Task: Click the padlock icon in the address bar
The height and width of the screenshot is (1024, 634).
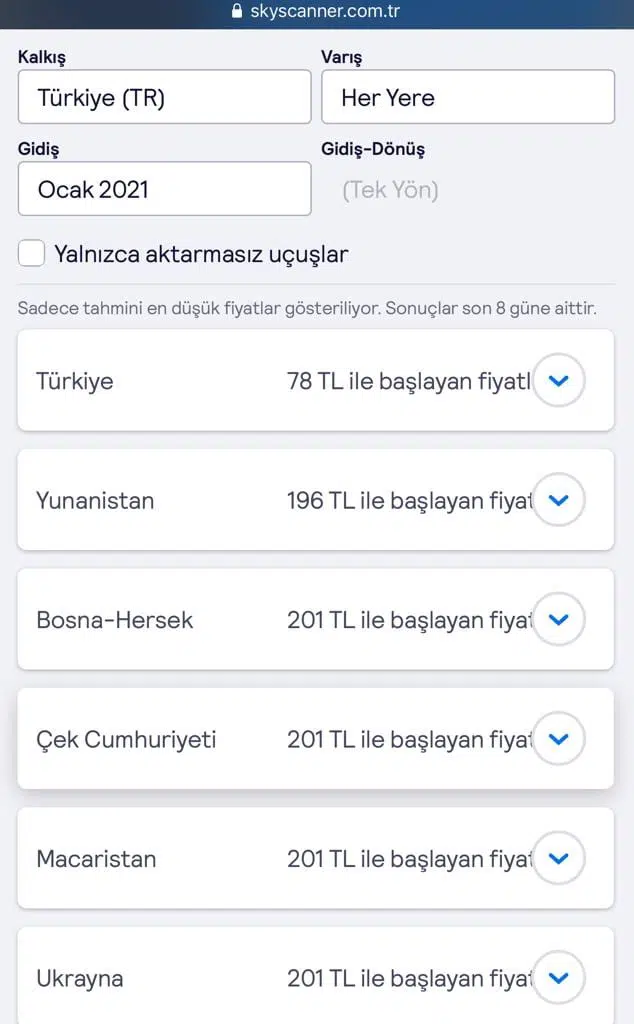Action: click(x=237, y=12)
